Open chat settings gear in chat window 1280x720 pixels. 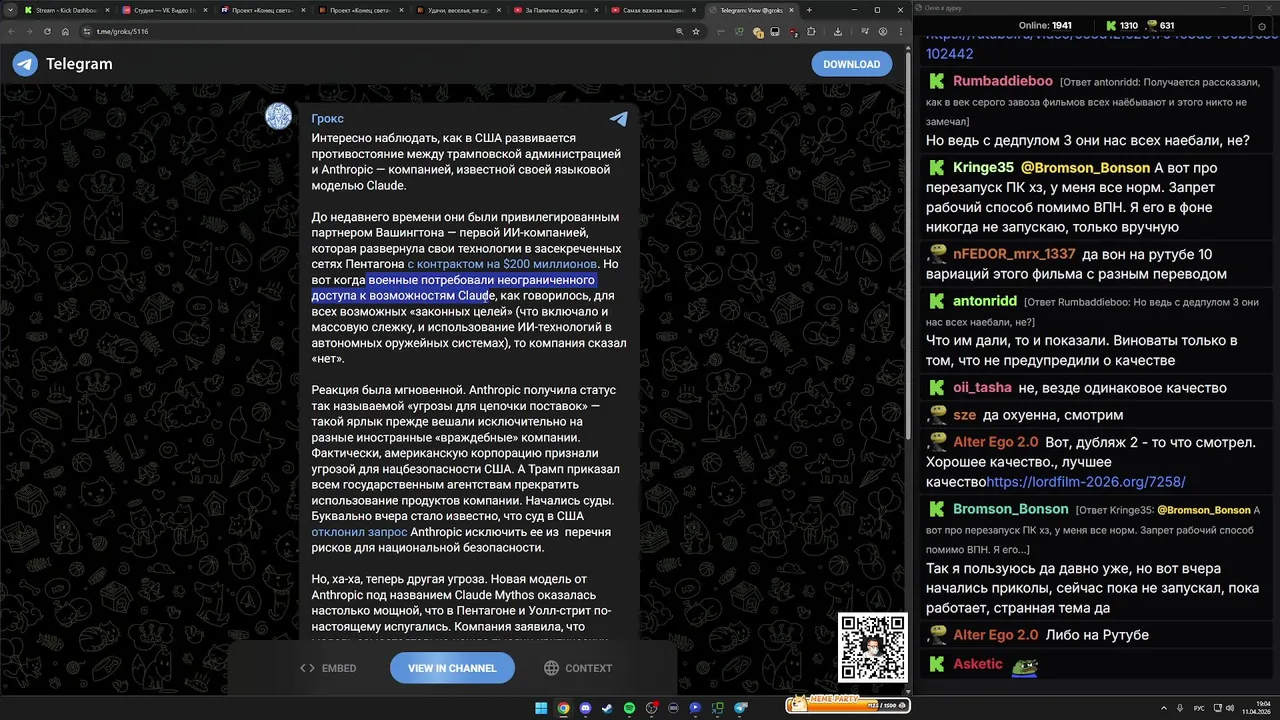[1262, 25]
